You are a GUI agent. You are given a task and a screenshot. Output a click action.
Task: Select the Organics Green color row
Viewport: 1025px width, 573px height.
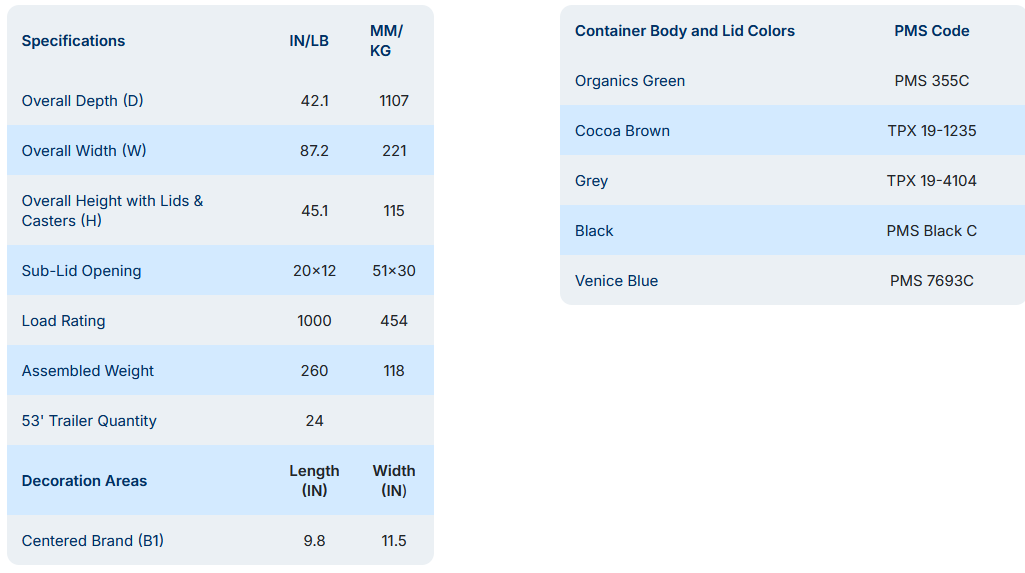click(630, 81)
